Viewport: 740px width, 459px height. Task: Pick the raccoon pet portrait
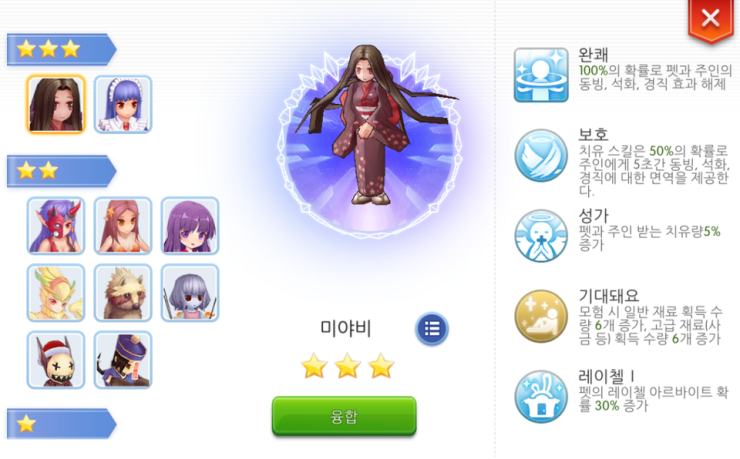(x=123, y=293)
